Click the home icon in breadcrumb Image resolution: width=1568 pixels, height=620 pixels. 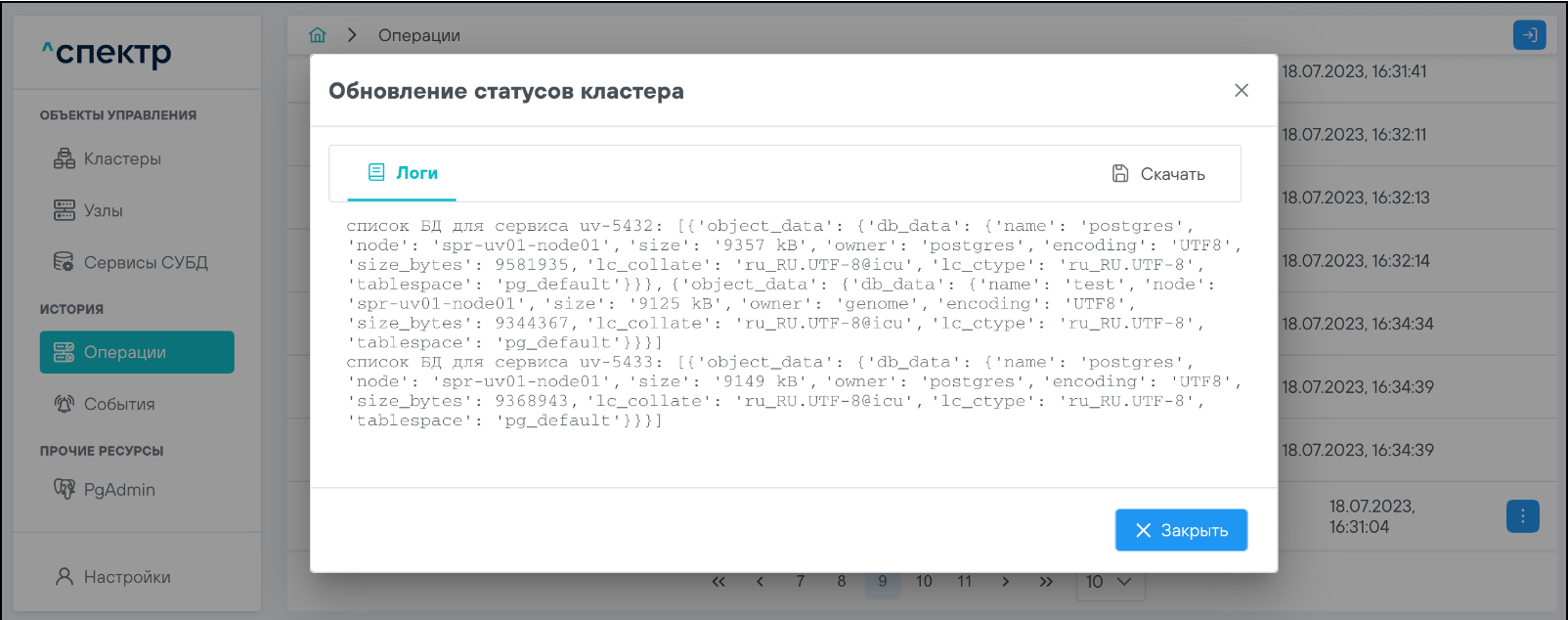[318, 35]
